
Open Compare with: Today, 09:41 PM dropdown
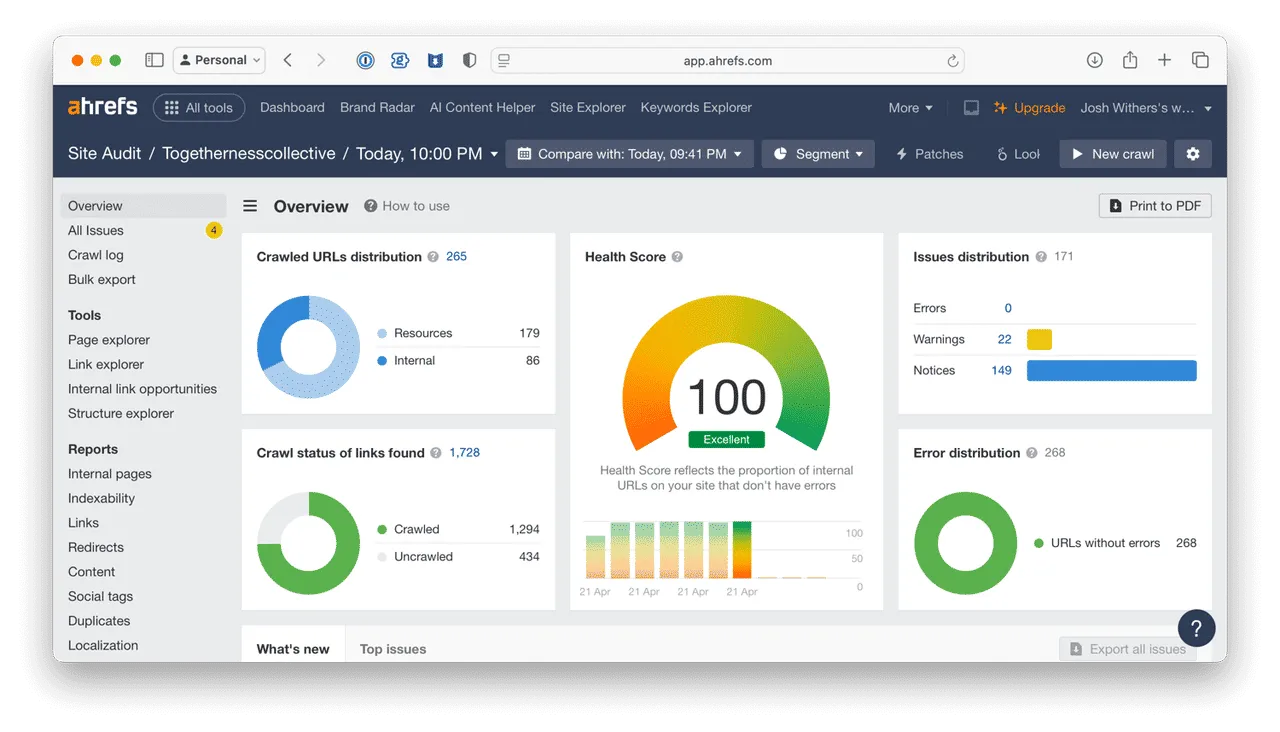629,154
